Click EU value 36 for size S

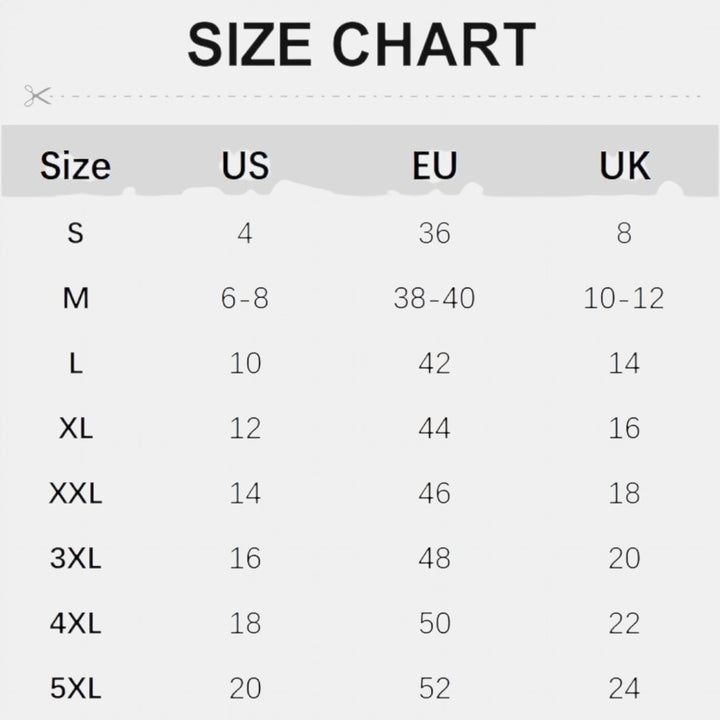434,233
